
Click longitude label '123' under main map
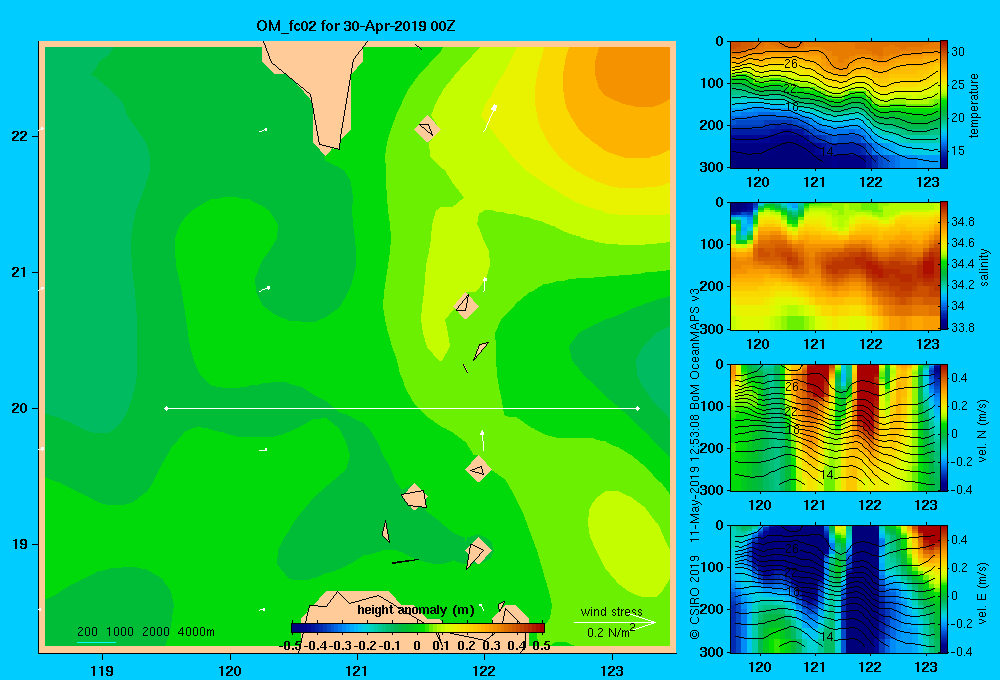[612, 671]
